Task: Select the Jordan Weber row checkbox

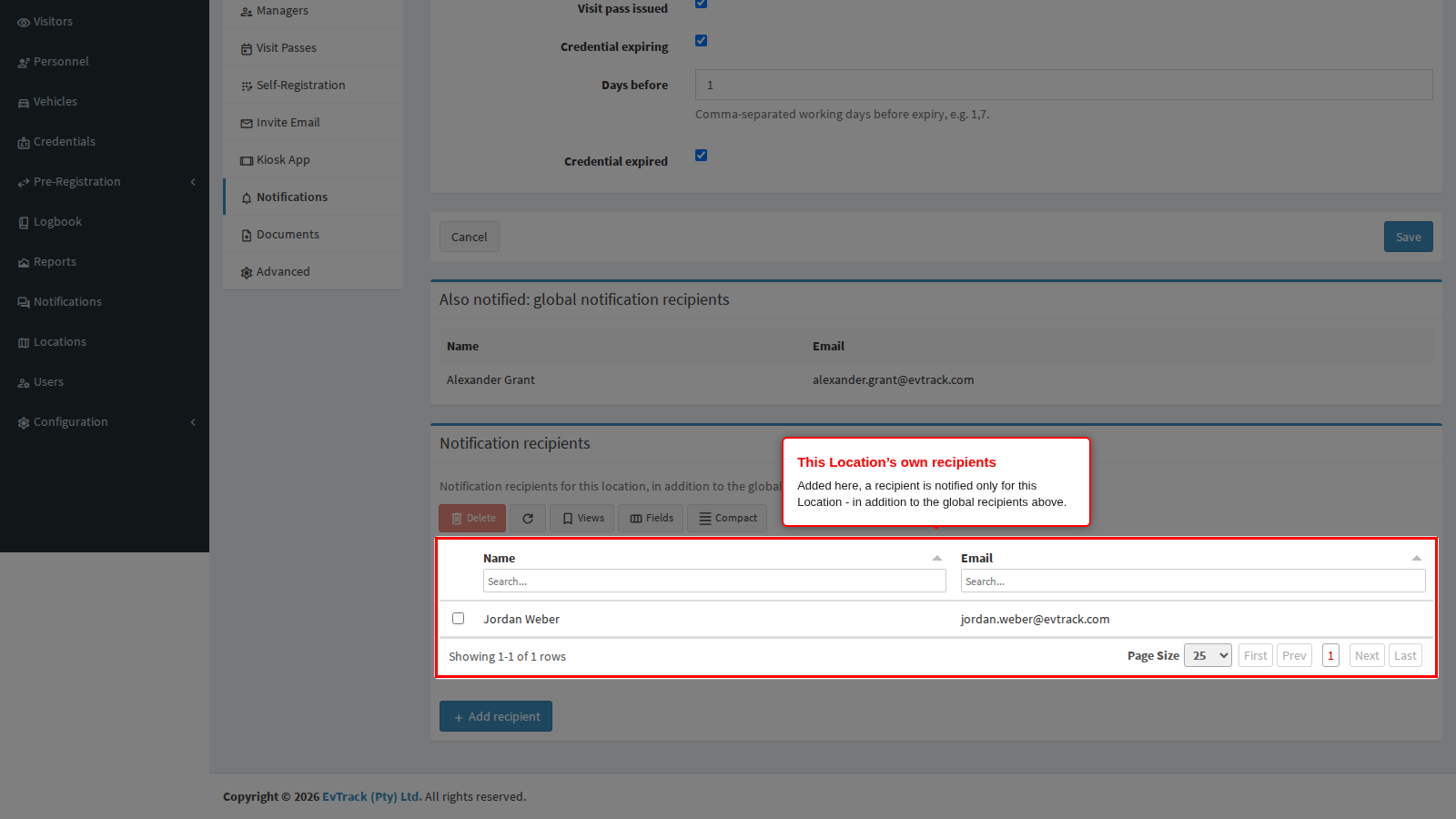Action: click(x=459, y=619)
